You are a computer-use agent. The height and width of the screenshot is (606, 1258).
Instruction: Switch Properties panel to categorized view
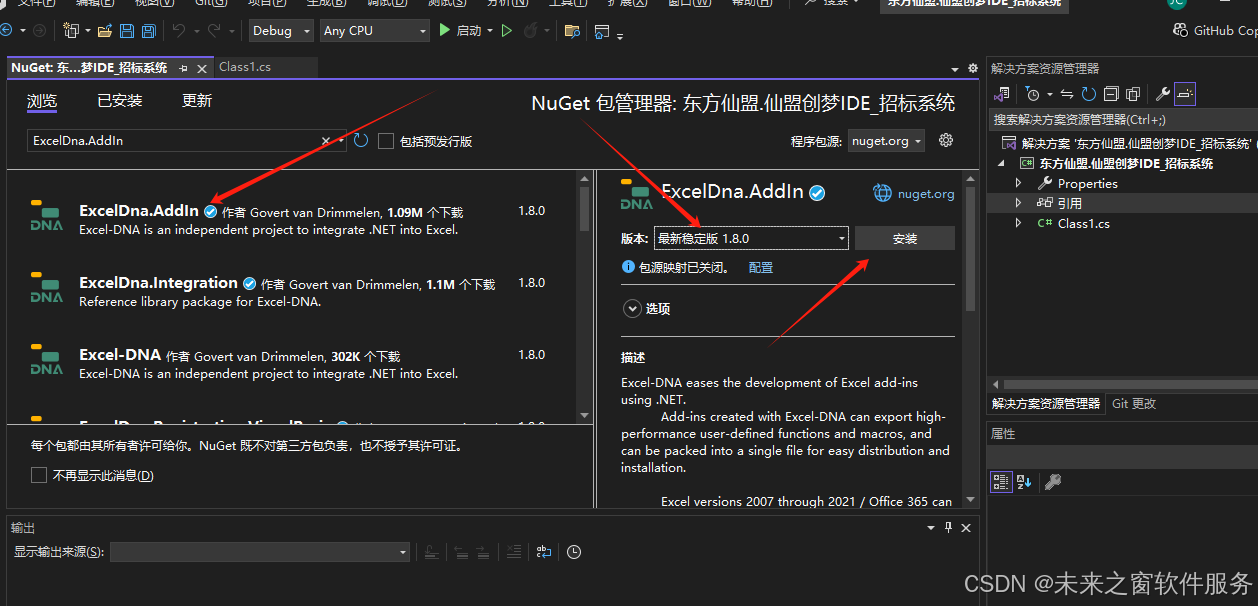1001,482
